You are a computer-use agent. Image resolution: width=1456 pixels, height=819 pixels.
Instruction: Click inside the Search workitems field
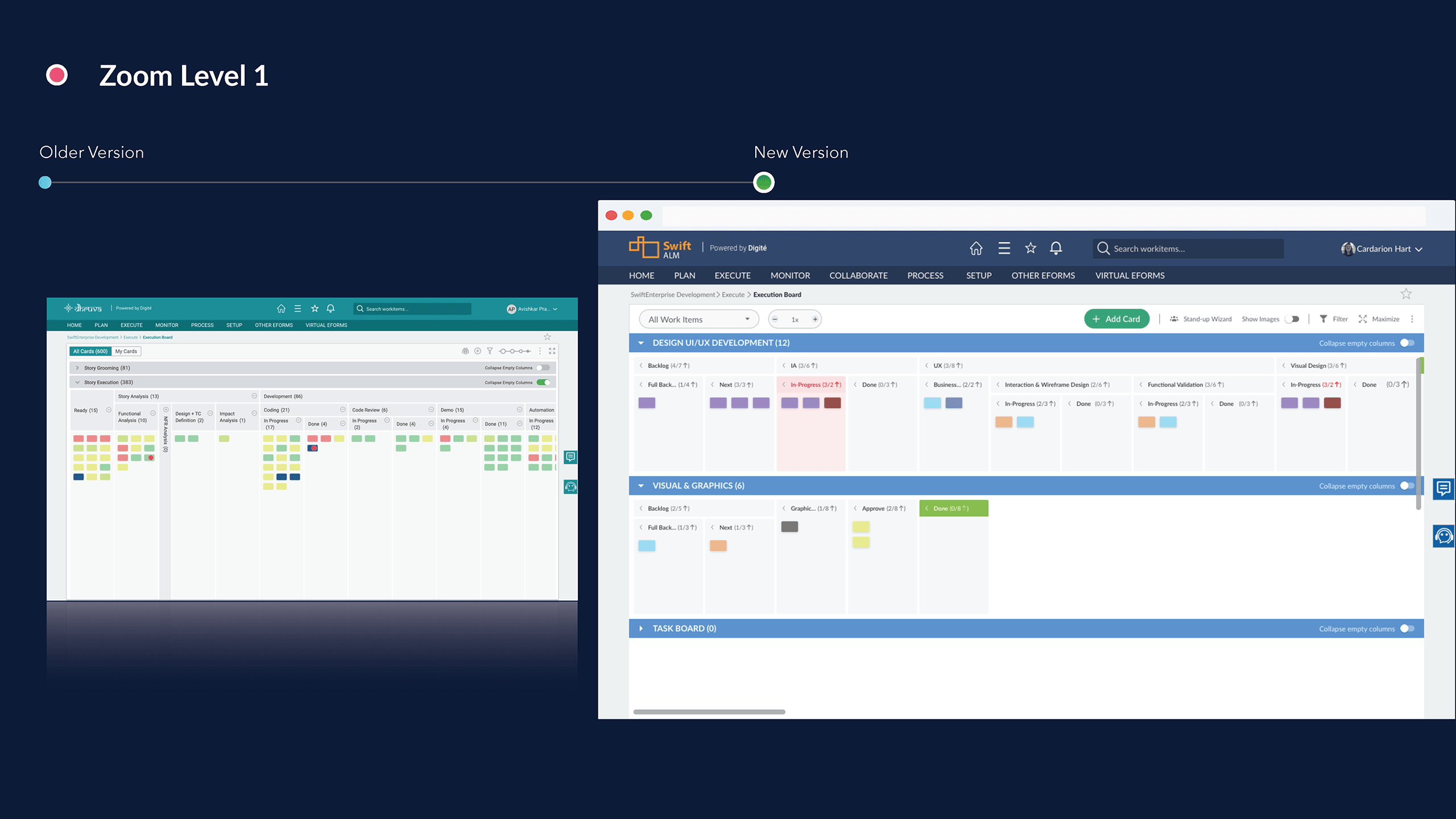[1189, 249]
